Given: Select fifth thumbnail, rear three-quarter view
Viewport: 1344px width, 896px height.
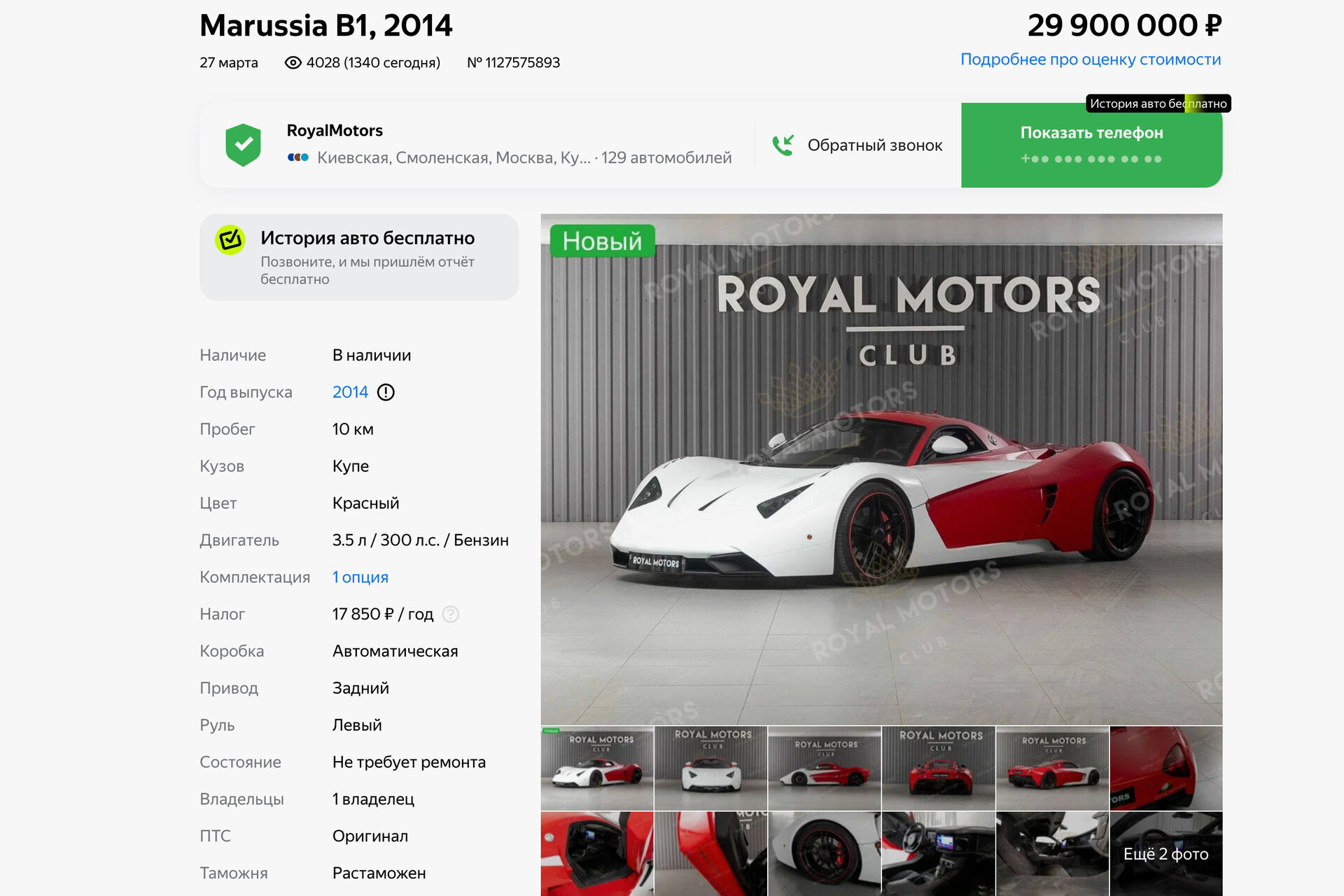Looking at the screenshot, I should coord(1053,768).
